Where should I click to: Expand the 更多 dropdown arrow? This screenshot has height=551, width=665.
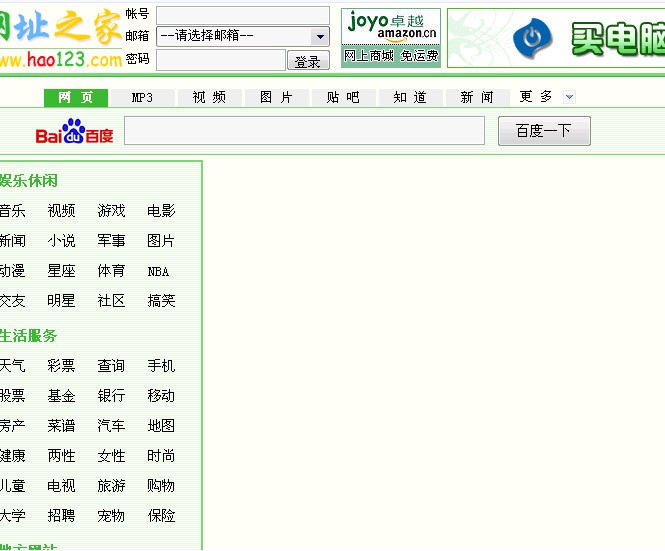point(569,97)
